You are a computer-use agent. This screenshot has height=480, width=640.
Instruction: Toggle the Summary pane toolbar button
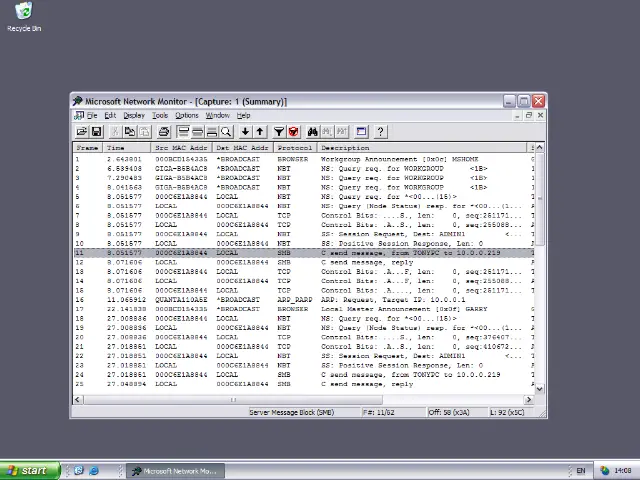tap(183, 131)
